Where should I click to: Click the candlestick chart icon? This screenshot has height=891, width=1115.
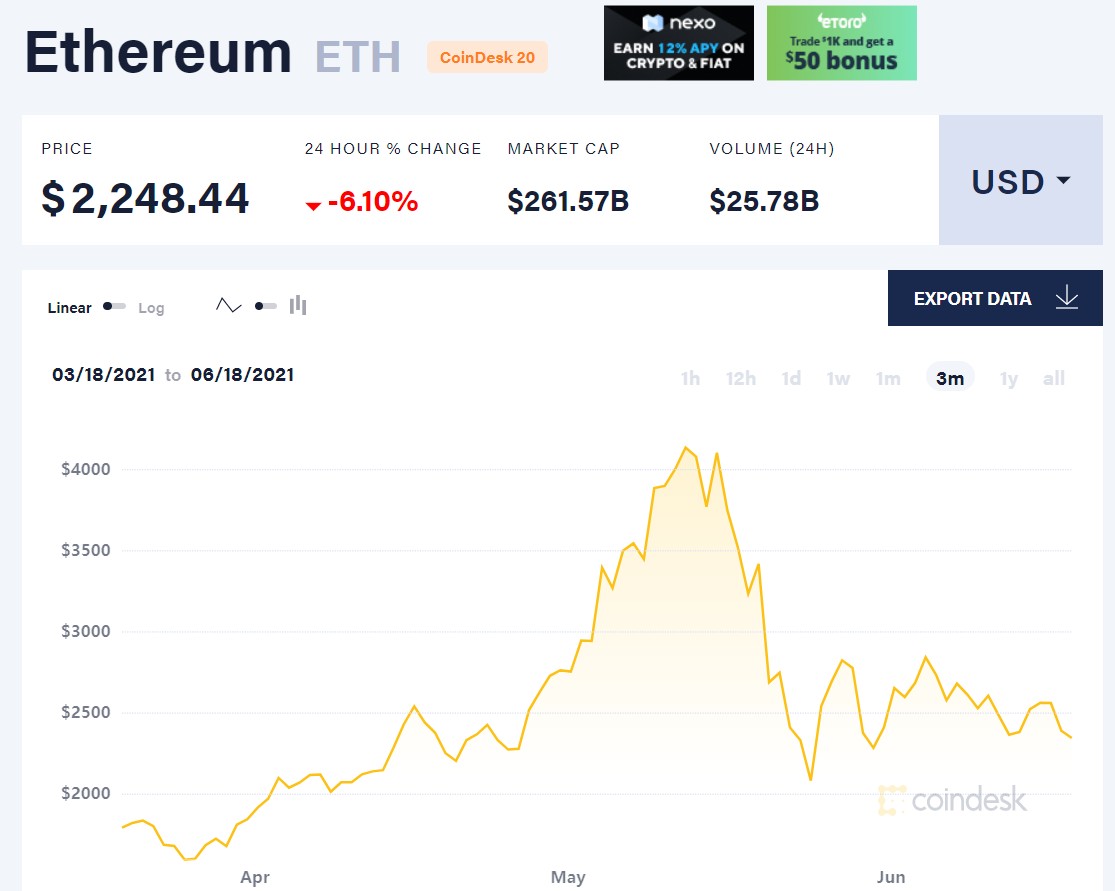click(x=298, y=306)
